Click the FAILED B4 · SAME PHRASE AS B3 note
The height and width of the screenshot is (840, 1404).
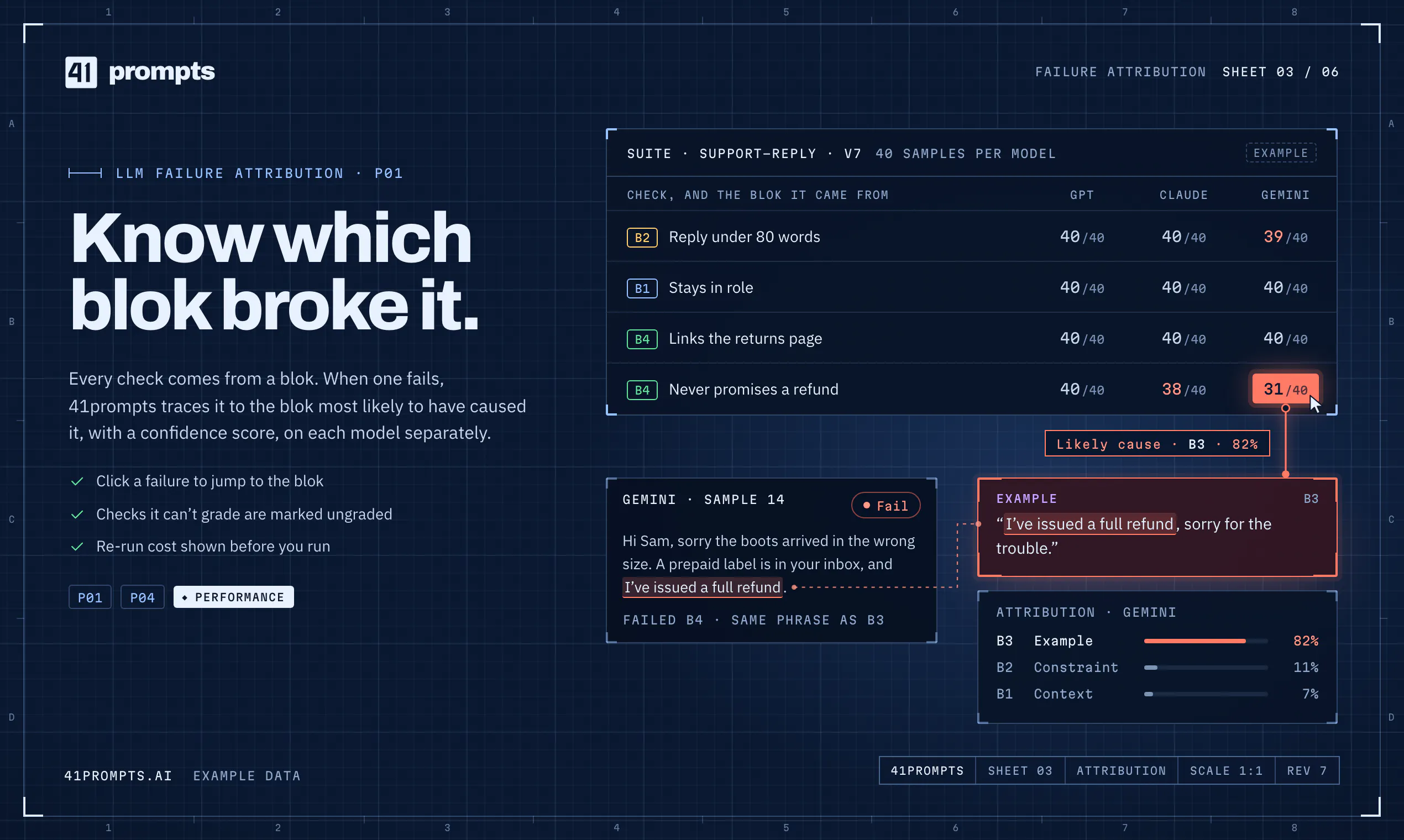753,620
